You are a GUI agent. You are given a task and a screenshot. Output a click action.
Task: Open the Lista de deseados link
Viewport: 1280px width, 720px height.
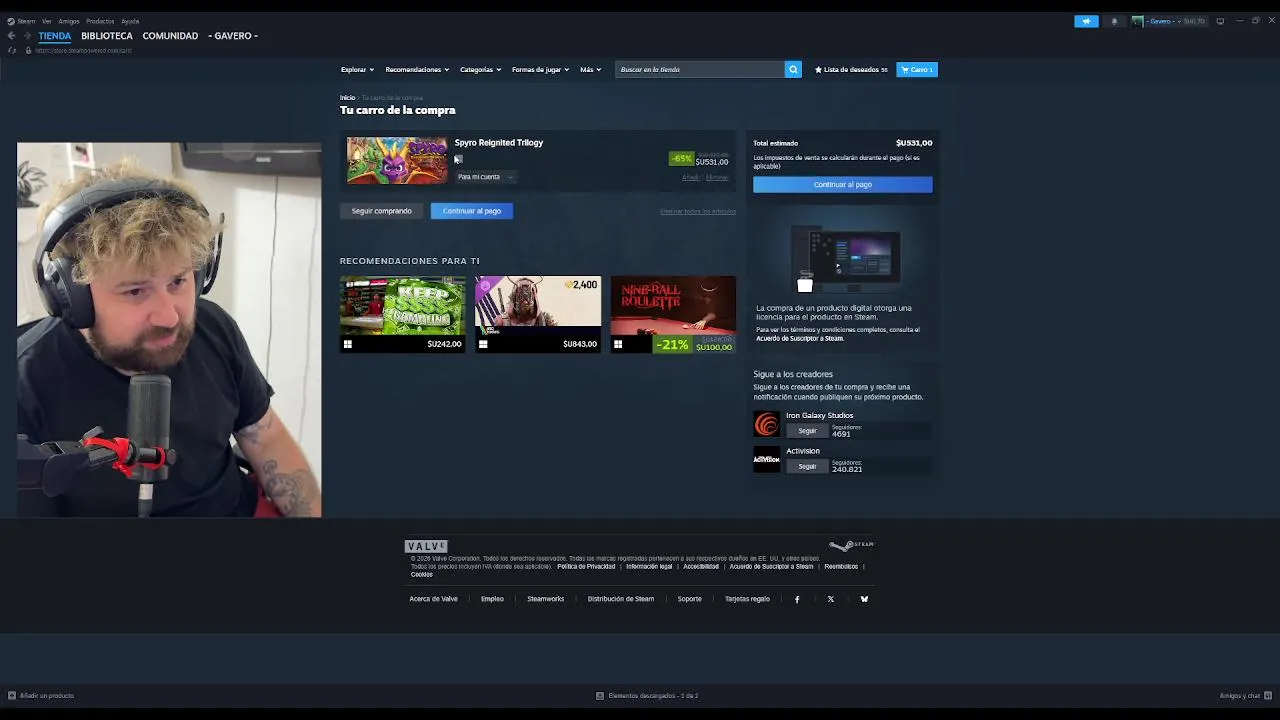(851, 69)
